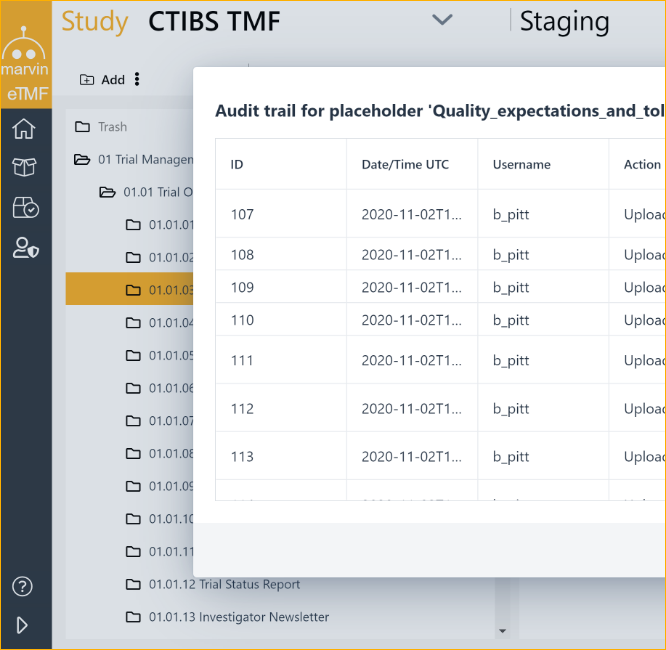Click the Date/Time UTC column header
This screenshot has width=666, height=650.
pos(405,165)
